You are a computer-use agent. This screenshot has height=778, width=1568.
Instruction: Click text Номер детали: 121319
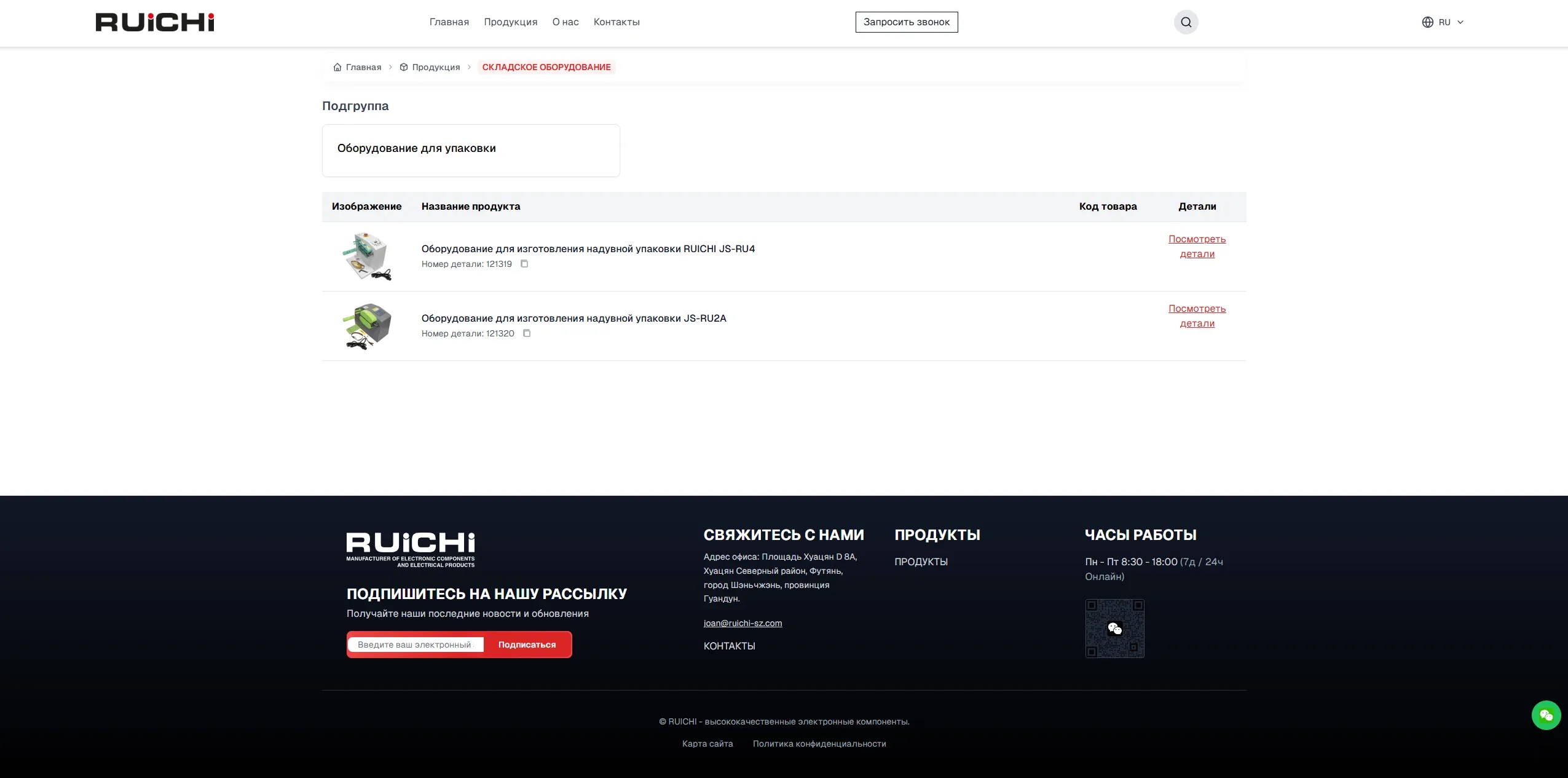[467, 264]
